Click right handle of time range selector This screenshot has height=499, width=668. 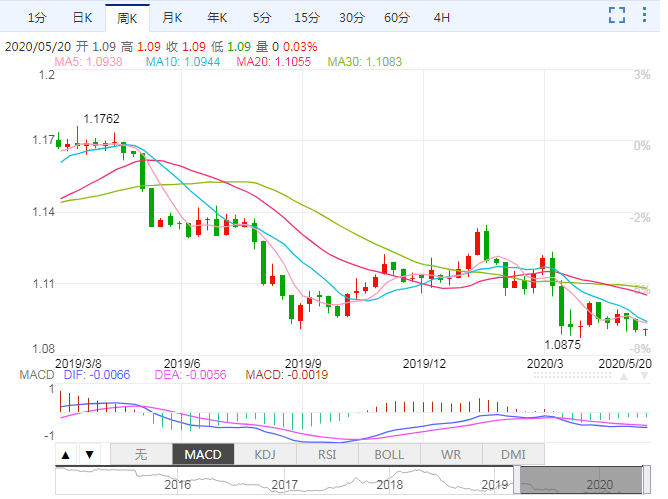click(646, 480)
